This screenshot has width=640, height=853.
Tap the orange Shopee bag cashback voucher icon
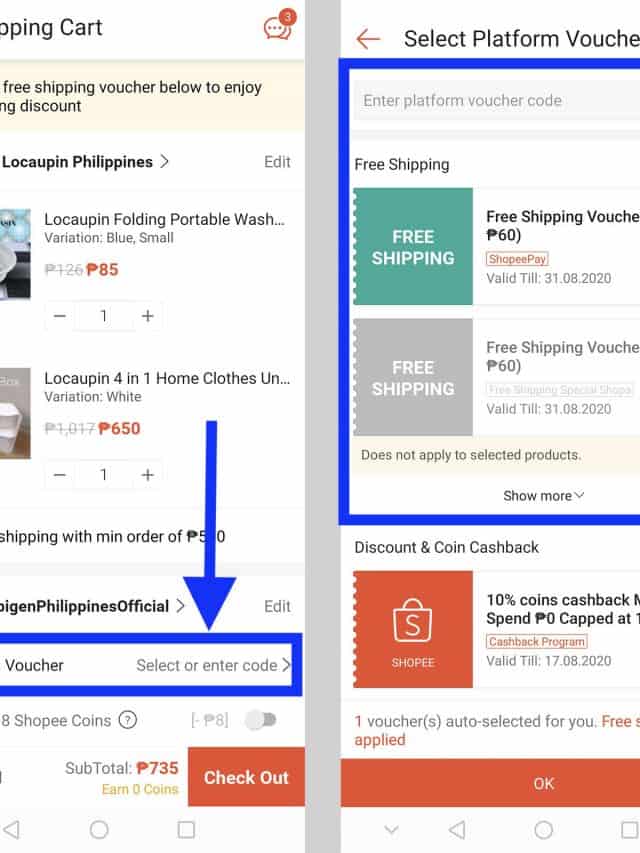tap(413, 629)
